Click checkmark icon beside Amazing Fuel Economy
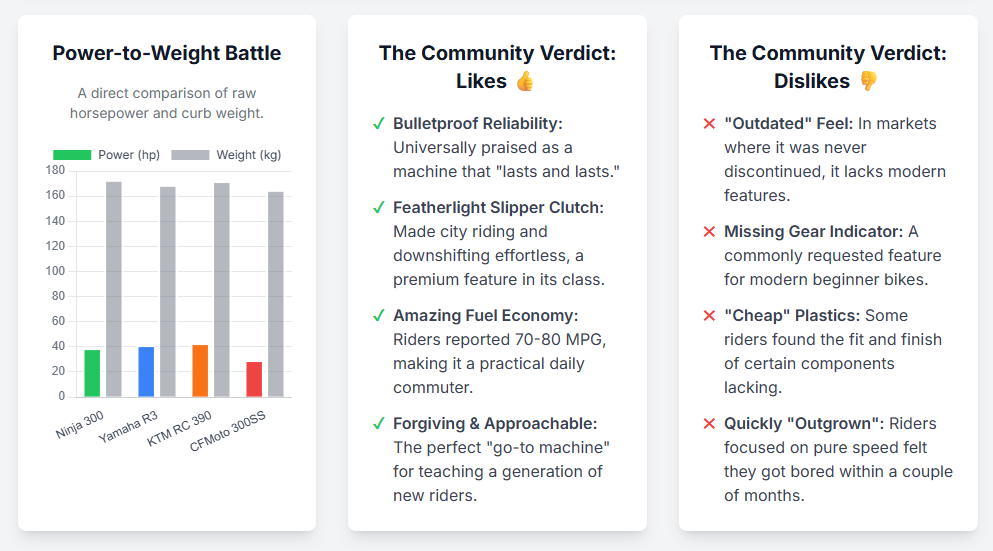 (x=379, y=316)
